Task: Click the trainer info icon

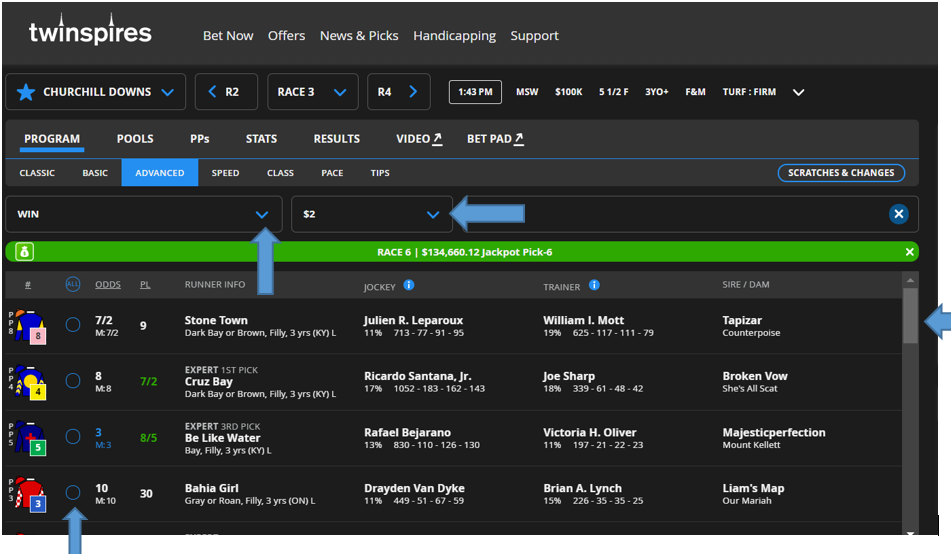Action: click(x=594, y=285)
